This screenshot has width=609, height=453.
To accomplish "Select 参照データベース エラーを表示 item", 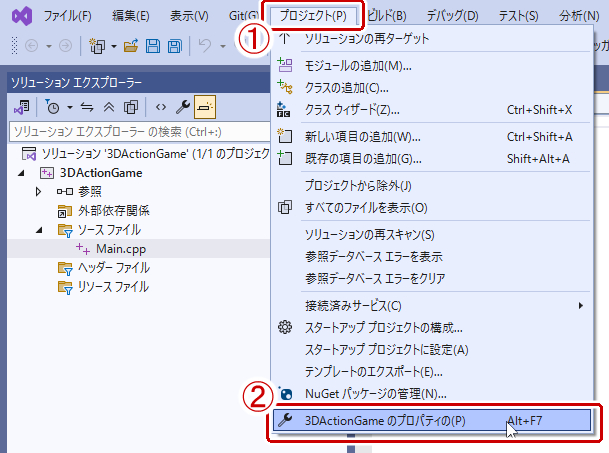I will 431,256.
